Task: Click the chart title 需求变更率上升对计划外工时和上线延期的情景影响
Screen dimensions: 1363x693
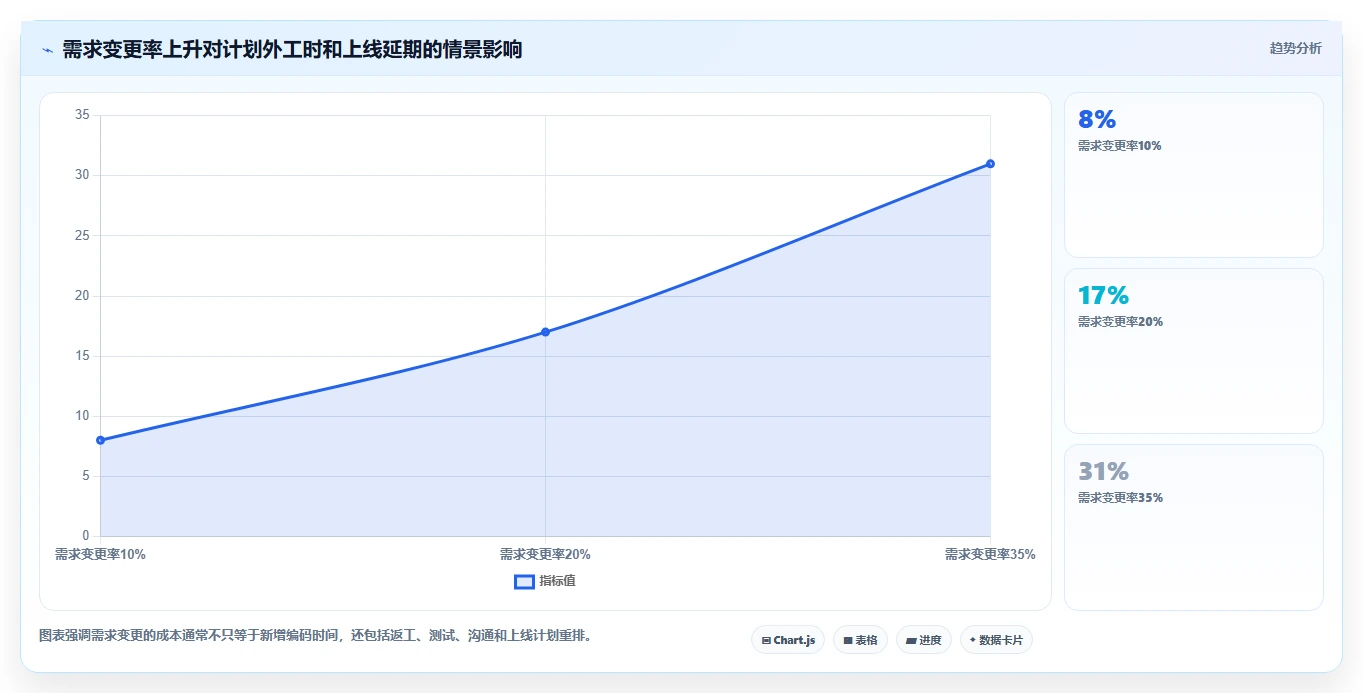Action: 292,49
